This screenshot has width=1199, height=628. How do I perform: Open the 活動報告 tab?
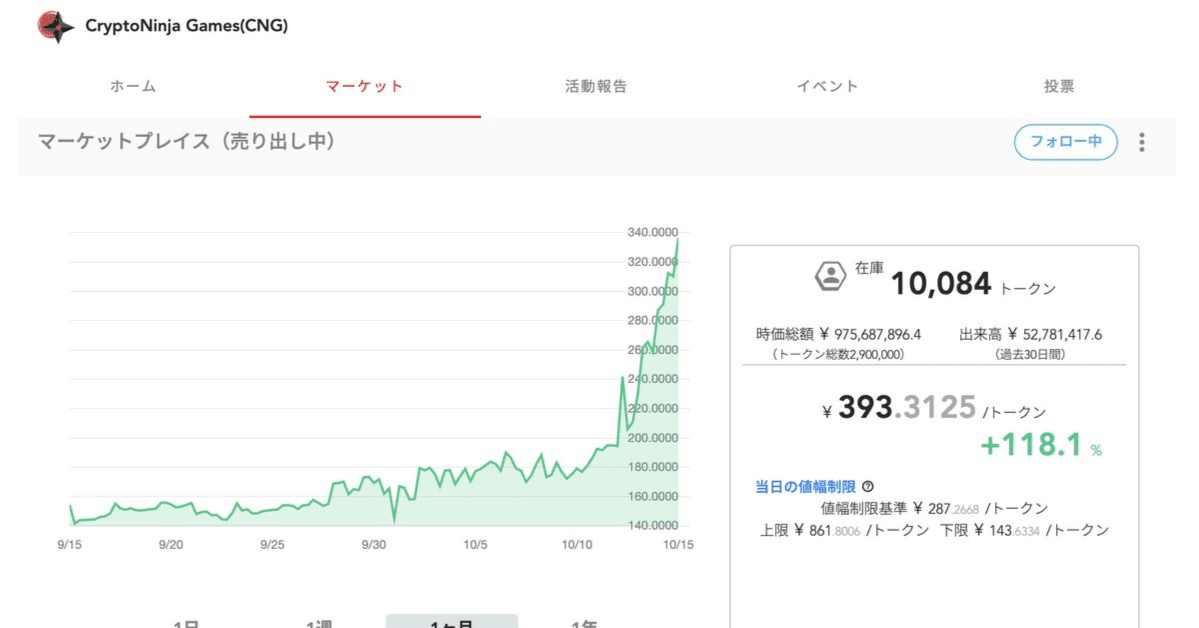coord(595,87)
